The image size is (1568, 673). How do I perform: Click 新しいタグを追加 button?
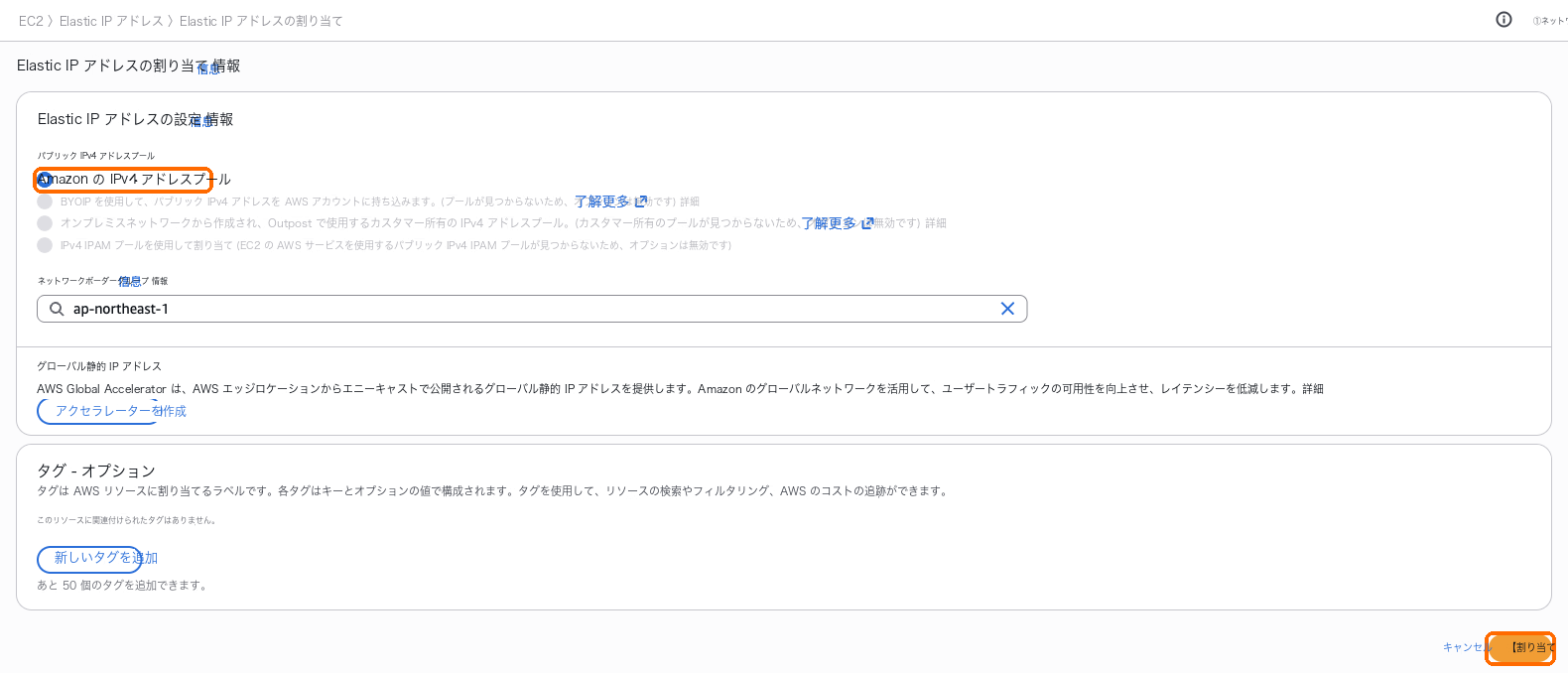coord(97,559)
